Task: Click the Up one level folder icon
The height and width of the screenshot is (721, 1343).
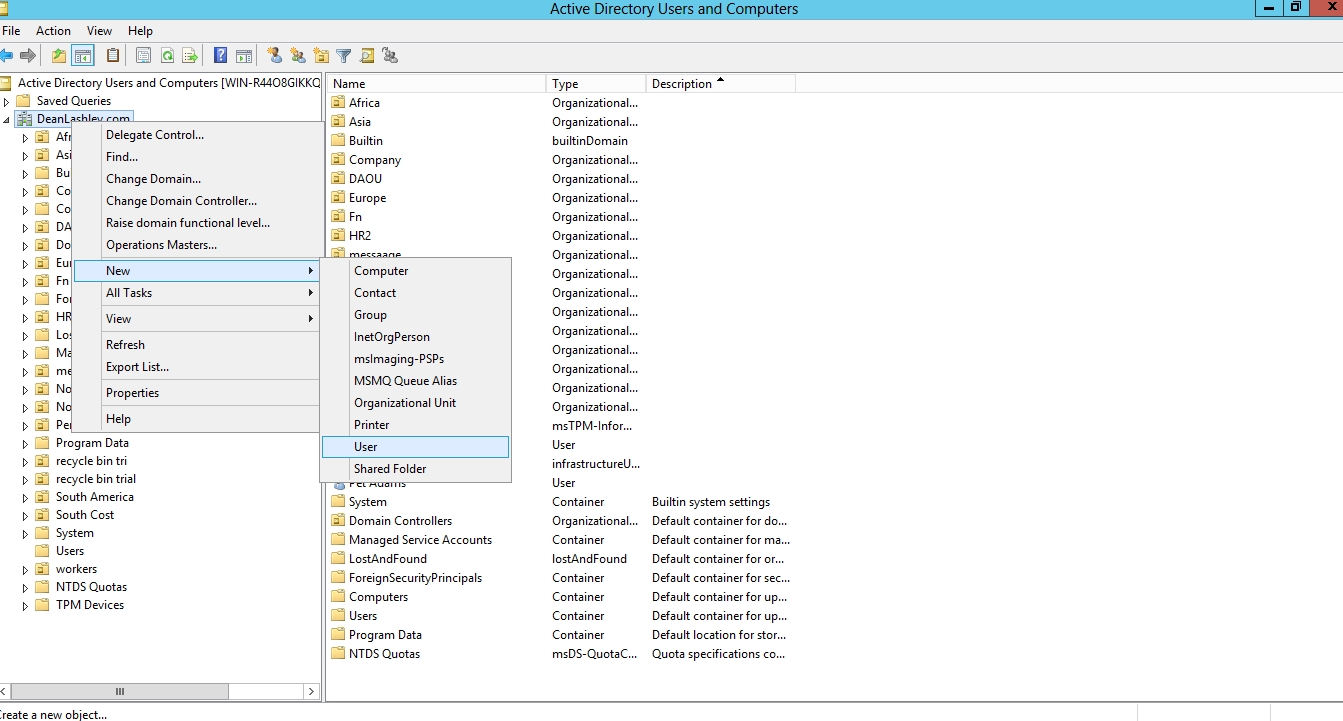Action: pos(59,56)
